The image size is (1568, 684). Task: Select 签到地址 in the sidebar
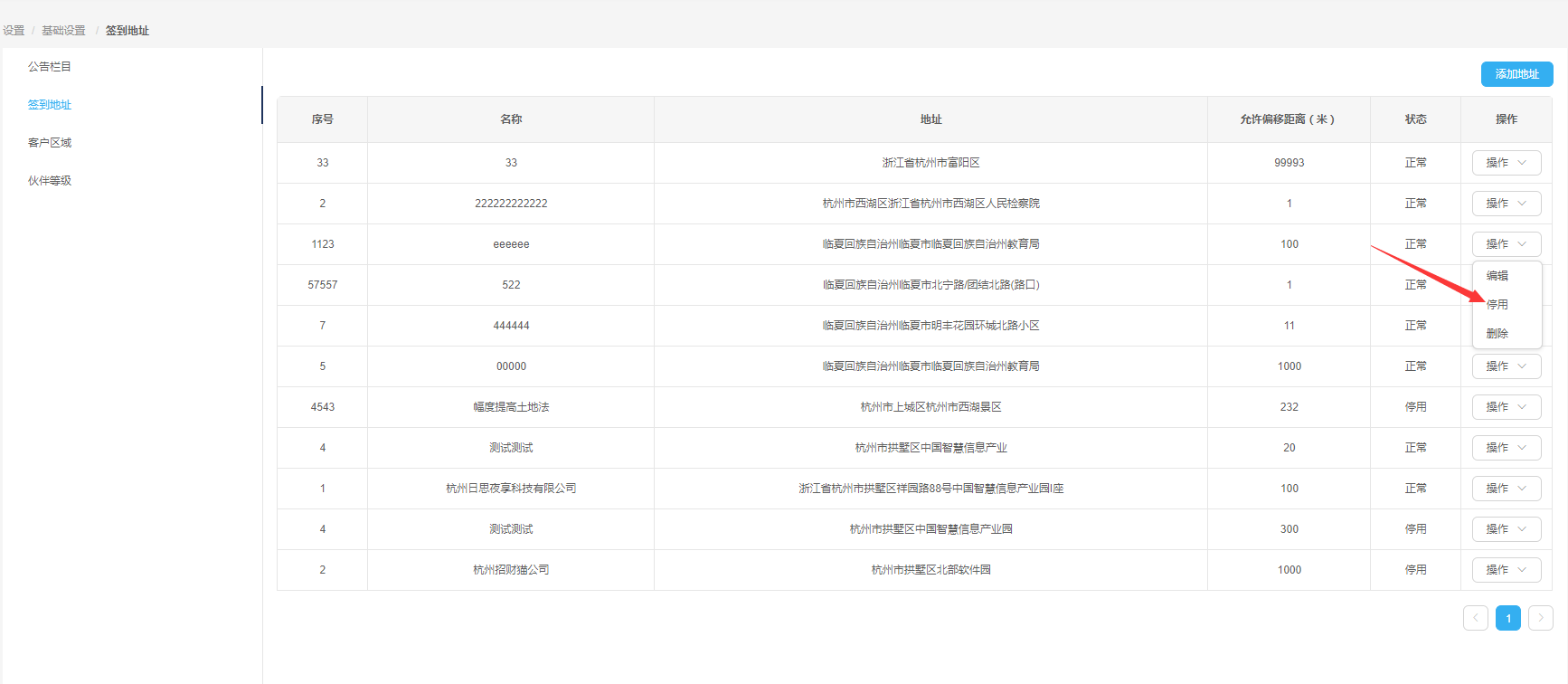(x=50, y=105)
